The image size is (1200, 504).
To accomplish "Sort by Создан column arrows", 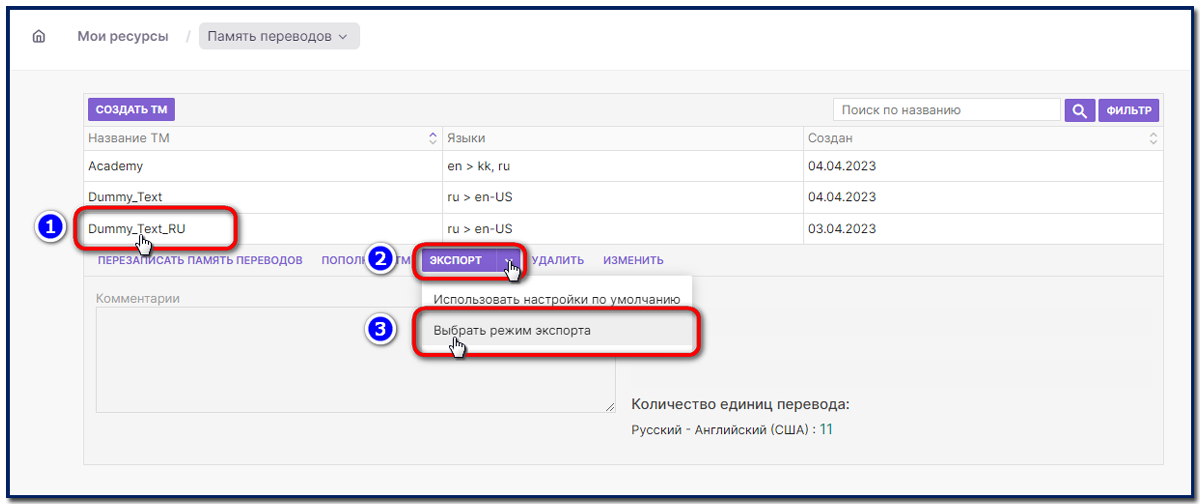I will (1153, 138).
